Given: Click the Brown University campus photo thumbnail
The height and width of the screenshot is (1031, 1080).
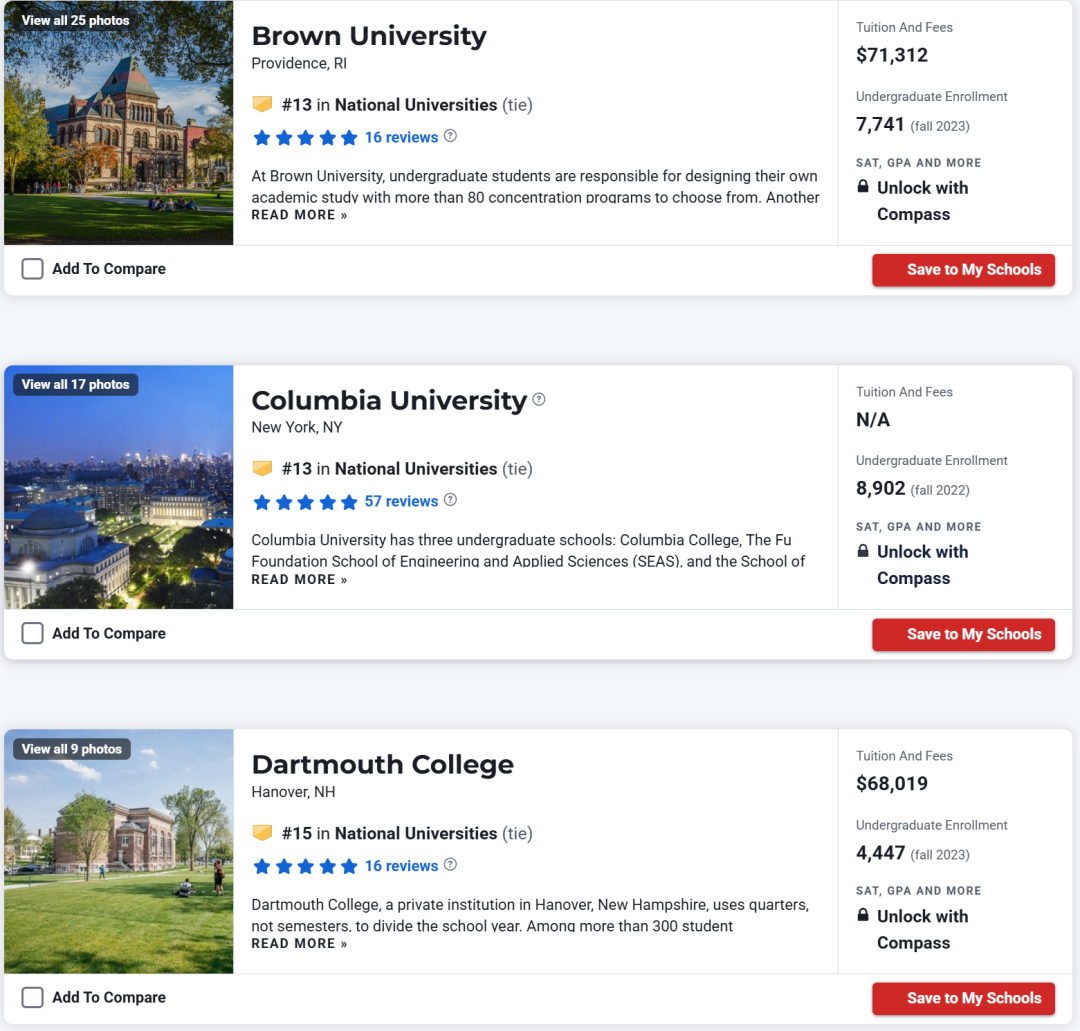Looking at the screenshot, I should pyautogui.click(x=118, y=123).
